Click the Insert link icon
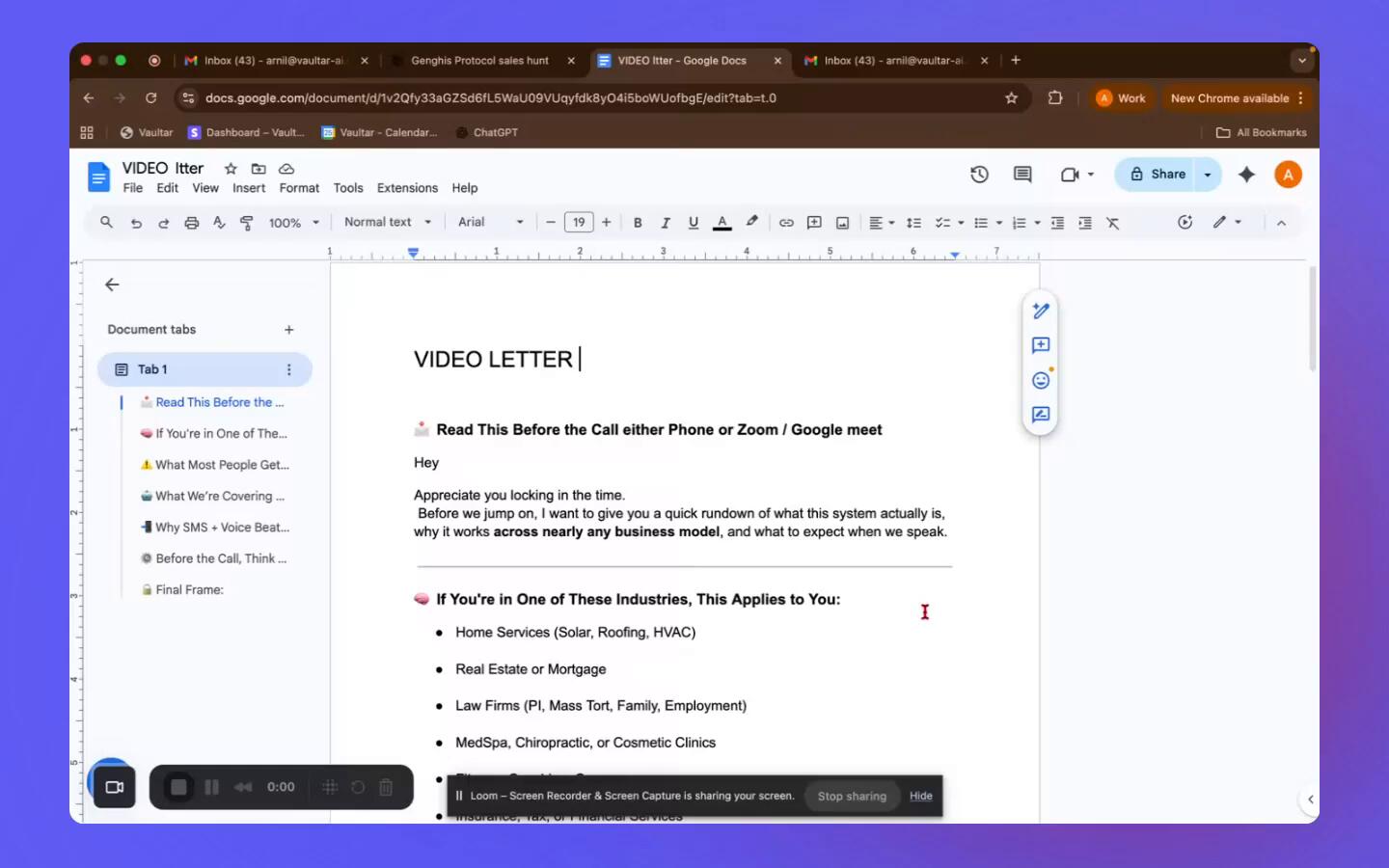The height and width of the screenshot is (868, 1389). point(786,223)
